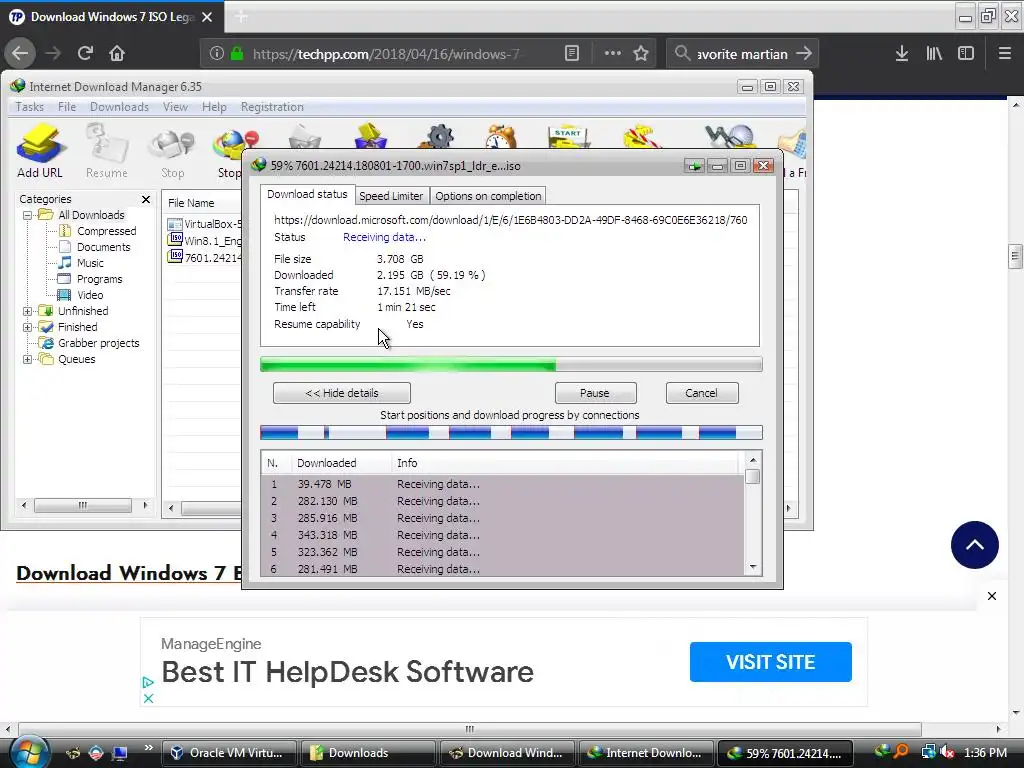Viewport: 1024px width, 768px height.
Task: Open Firefox library icon
Action: [x=934, y=54]
